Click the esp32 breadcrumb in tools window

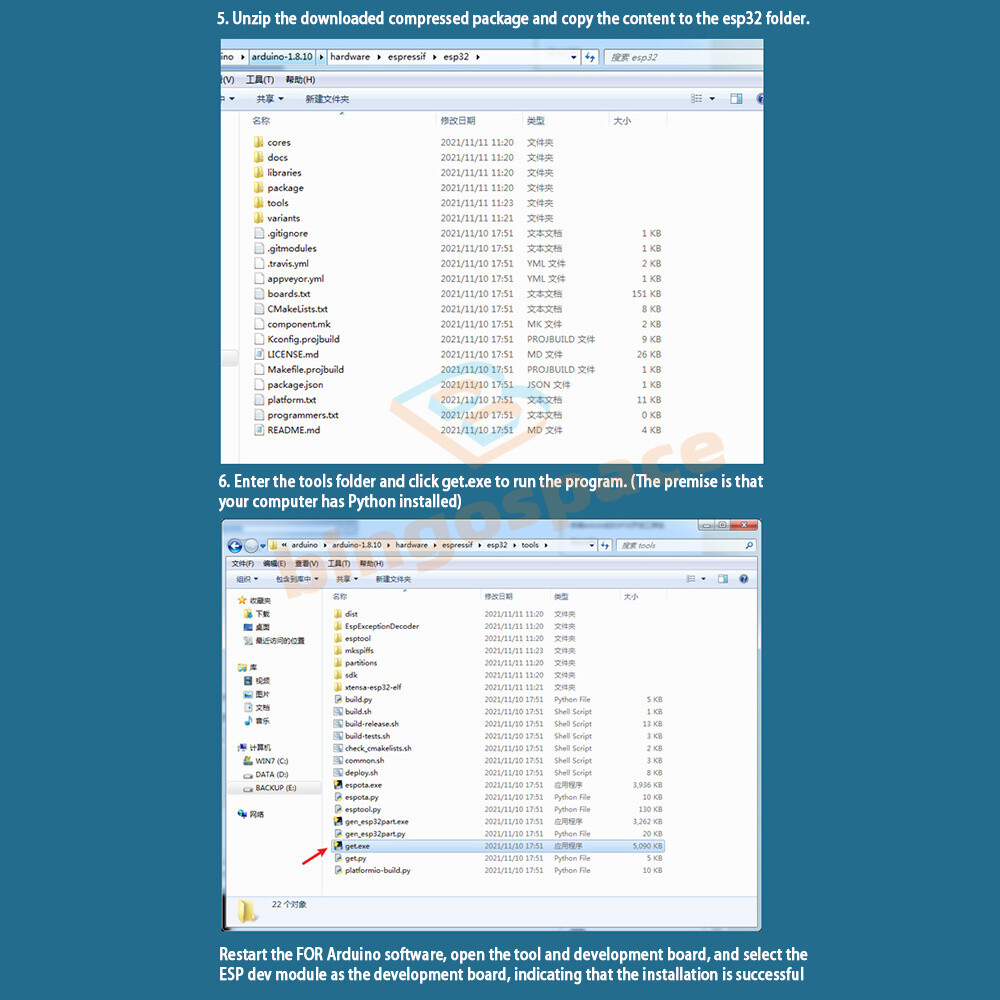[x=497, y=545]
